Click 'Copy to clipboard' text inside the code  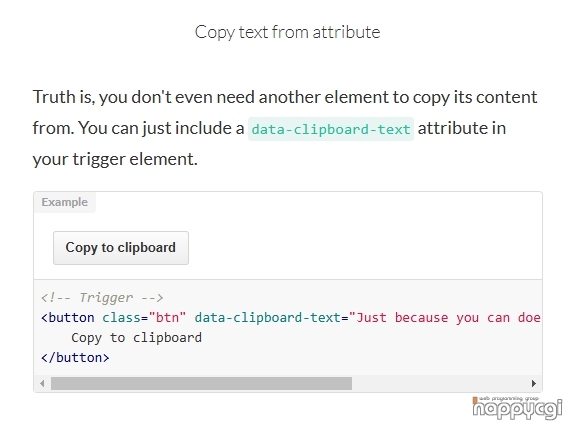click(x=136, y=338)
